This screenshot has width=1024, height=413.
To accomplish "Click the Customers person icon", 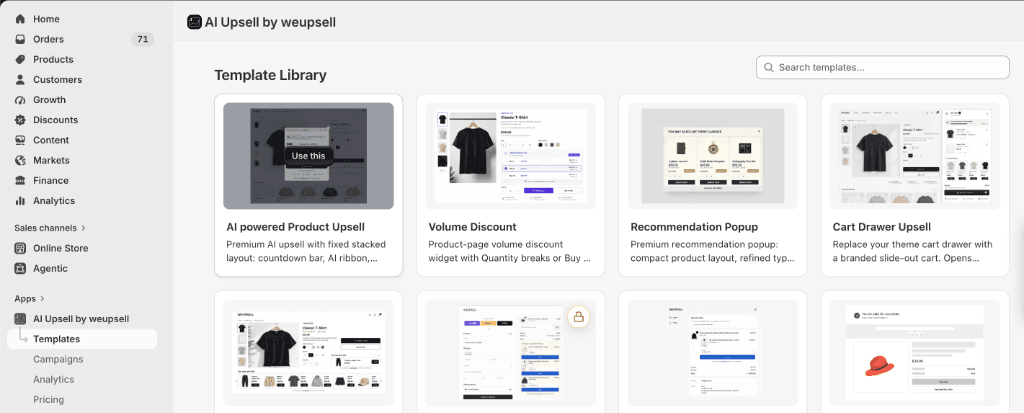I will click(x=20, y=80).
